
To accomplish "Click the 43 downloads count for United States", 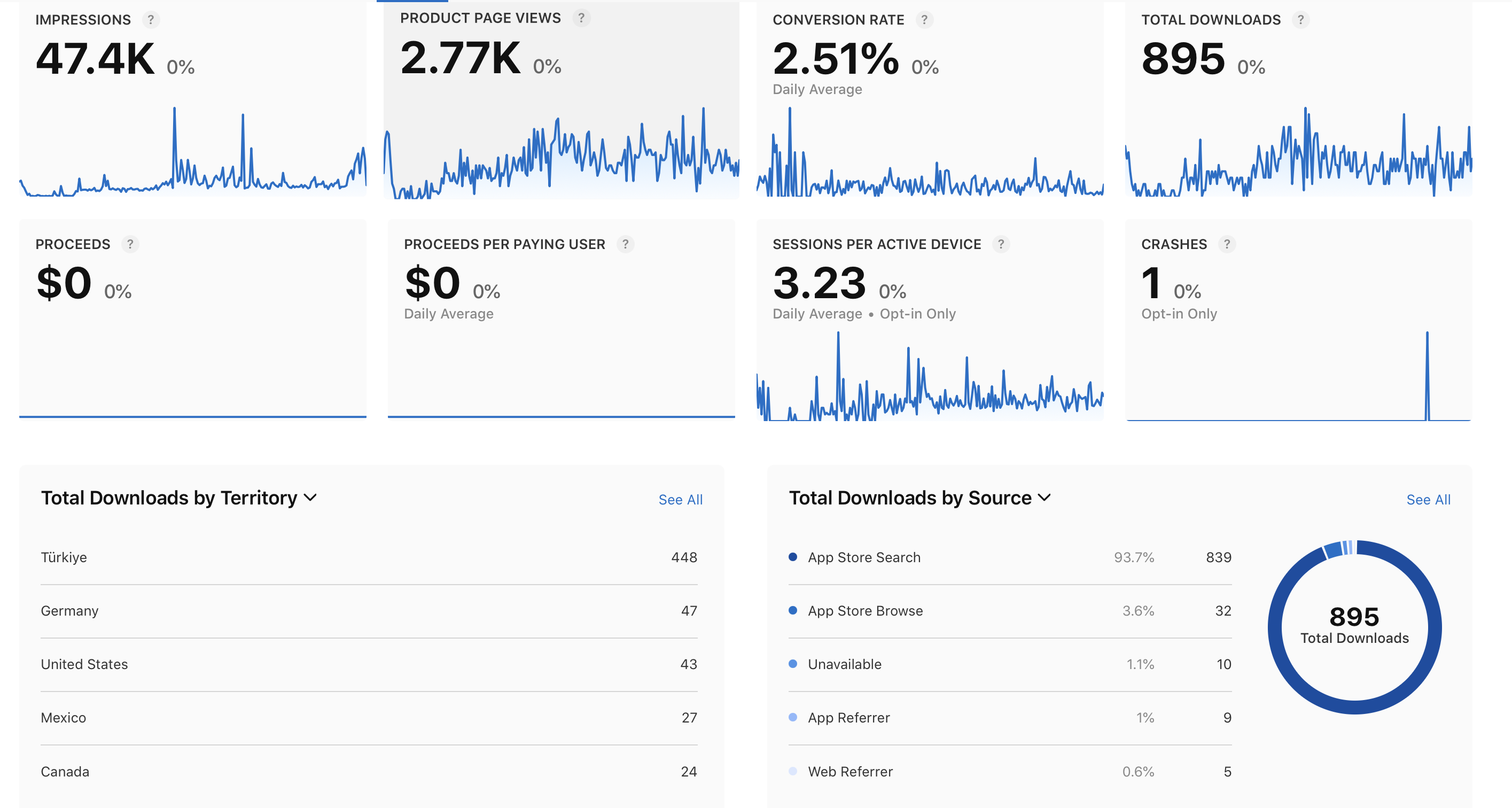I will point(689,665).
